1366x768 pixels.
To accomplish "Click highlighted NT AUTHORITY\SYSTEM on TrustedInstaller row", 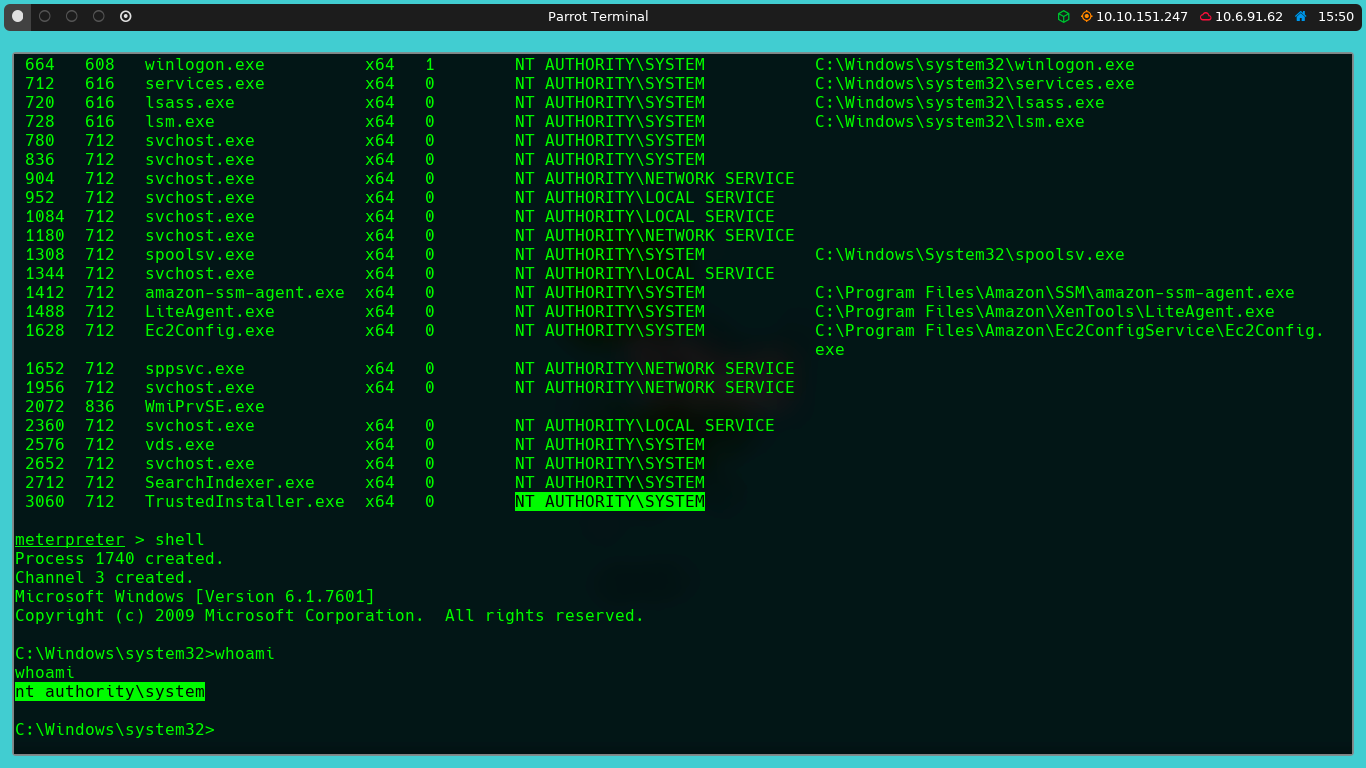I will tap(610, 502).
